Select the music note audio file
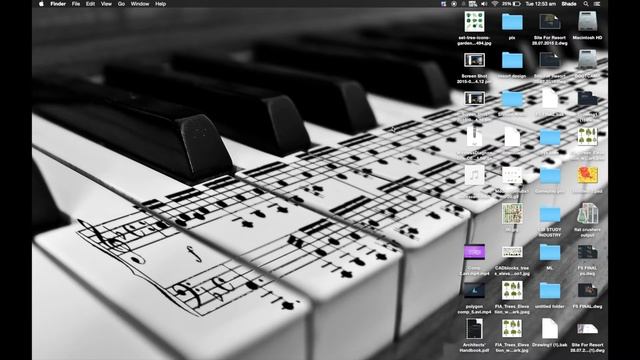This screenshot has height=360, width=640. 474,176
